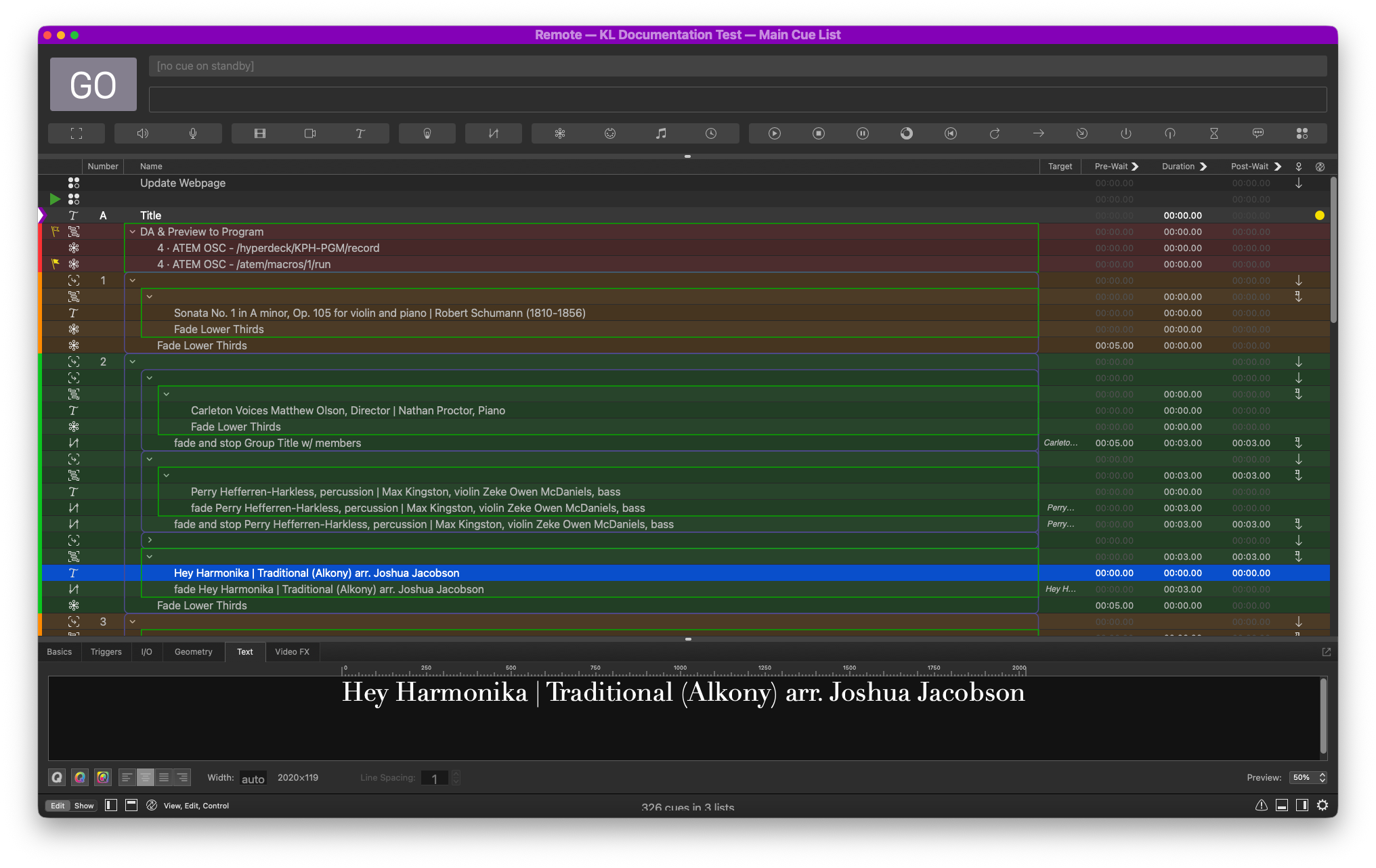The image size is (1376, 868).
Task: Add a Cart/Script cue with the four-dot icon
Action: (x=1302, y=133)
